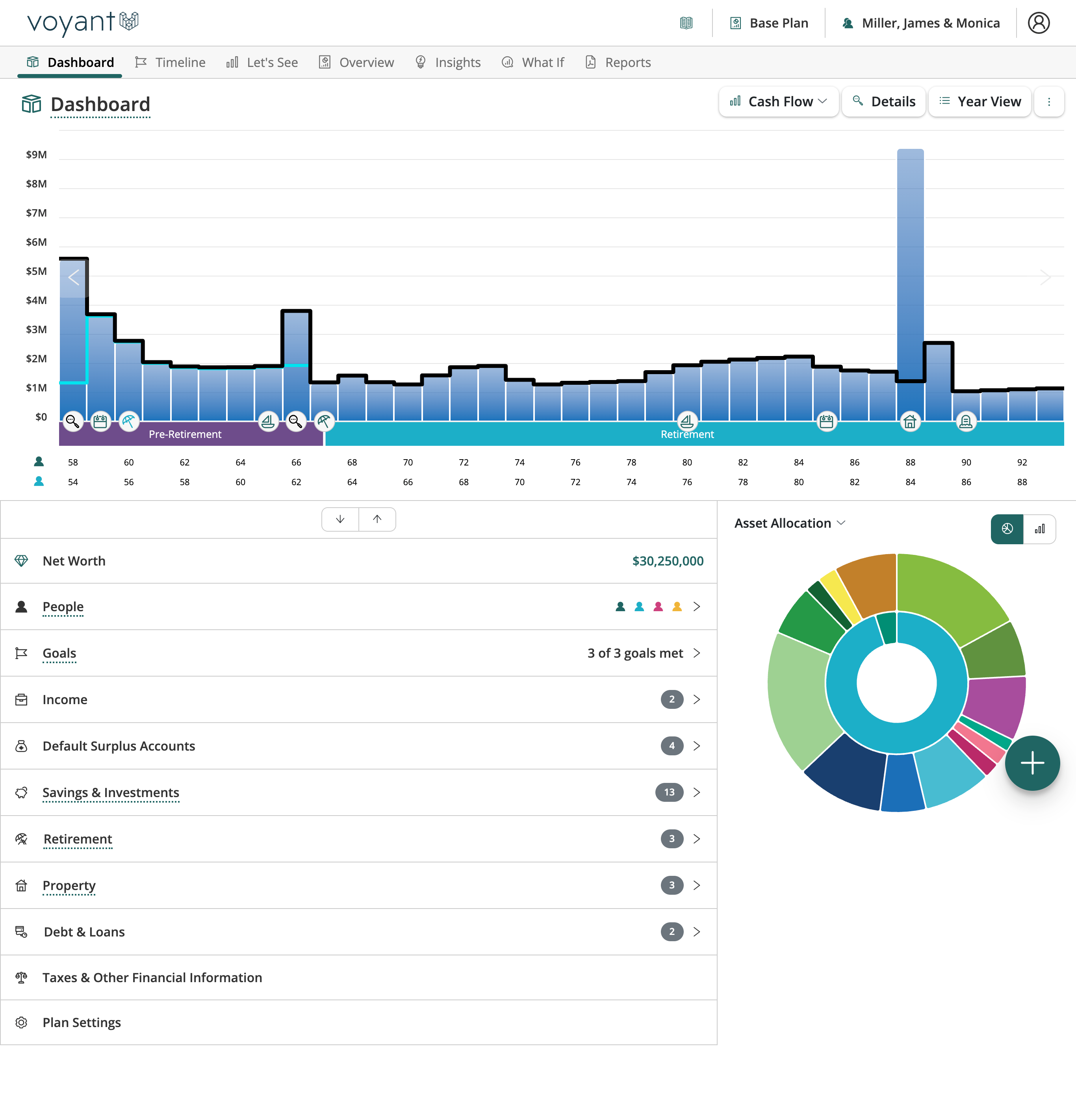Open the Base Plan selector
Image resolution: width=1076 pixels, height=1120 pixels.
coord(769,23)
